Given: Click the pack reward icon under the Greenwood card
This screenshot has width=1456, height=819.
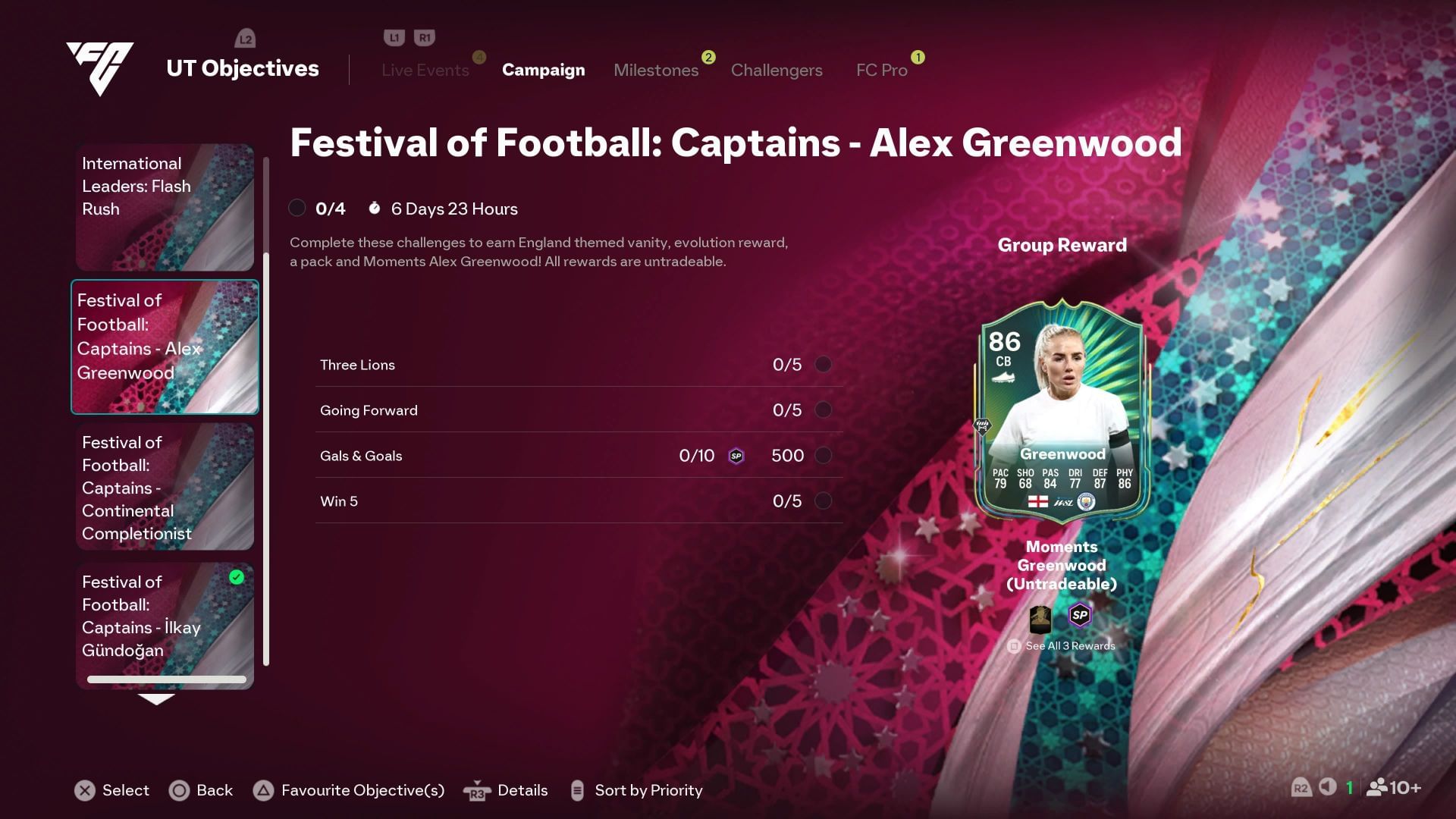Looking at the screenshot, I should [1039, 620].
